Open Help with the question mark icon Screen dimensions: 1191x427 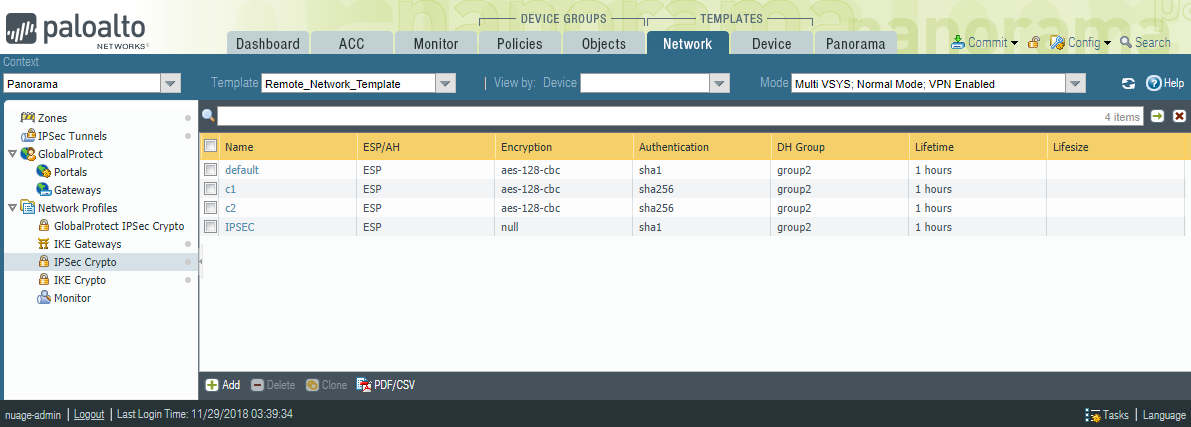(x=1153, y=84)
